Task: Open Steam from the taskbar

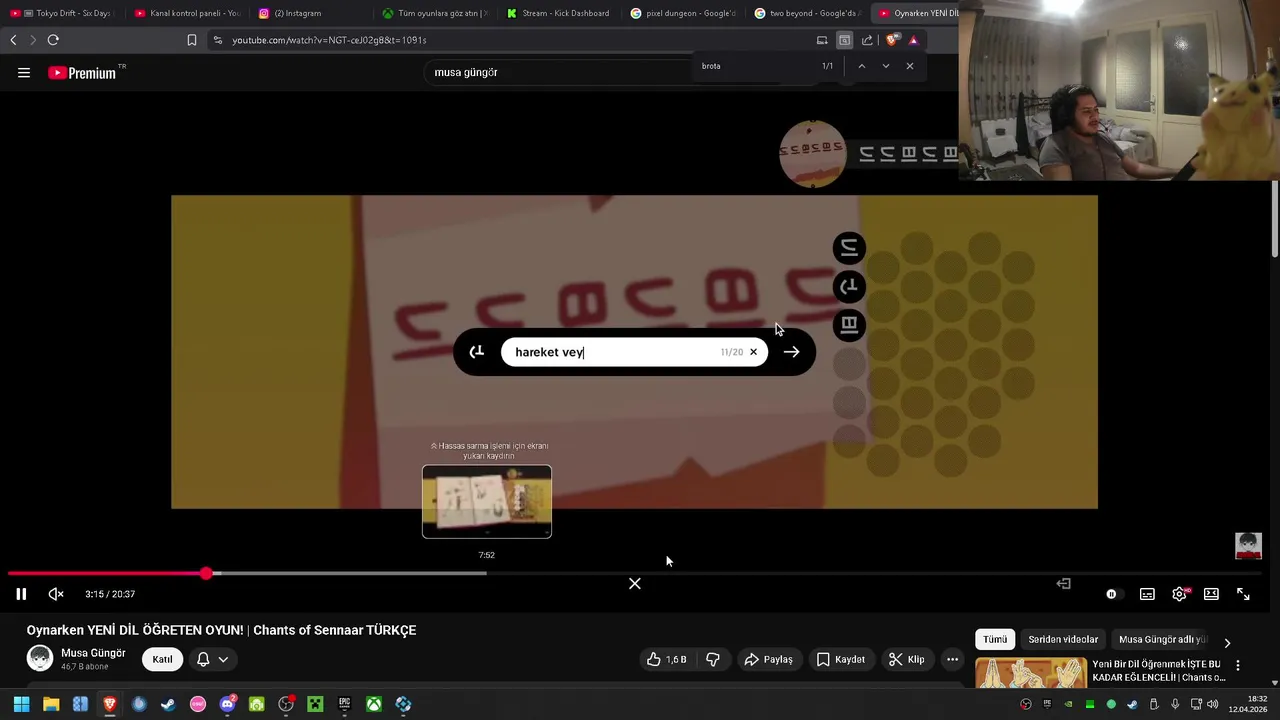Action: (x=168, y=704)
